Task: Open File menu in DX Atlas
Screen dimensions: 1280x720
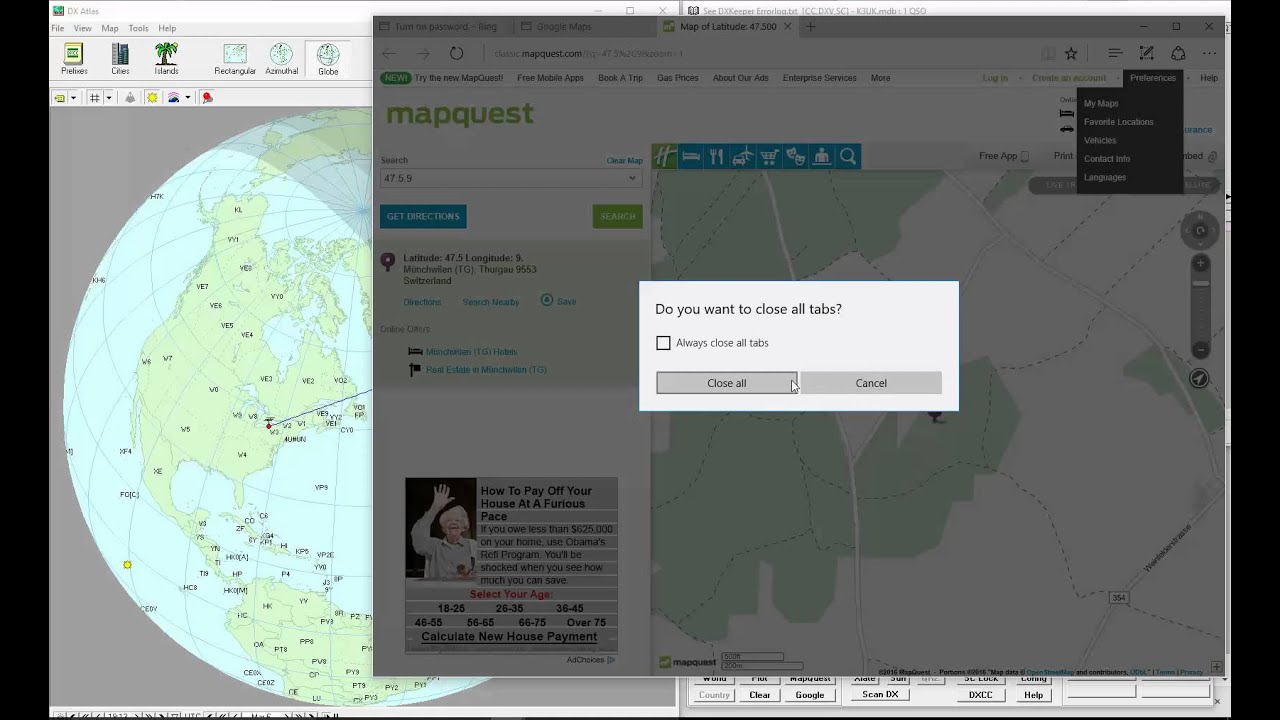Action: click(58, 28)
